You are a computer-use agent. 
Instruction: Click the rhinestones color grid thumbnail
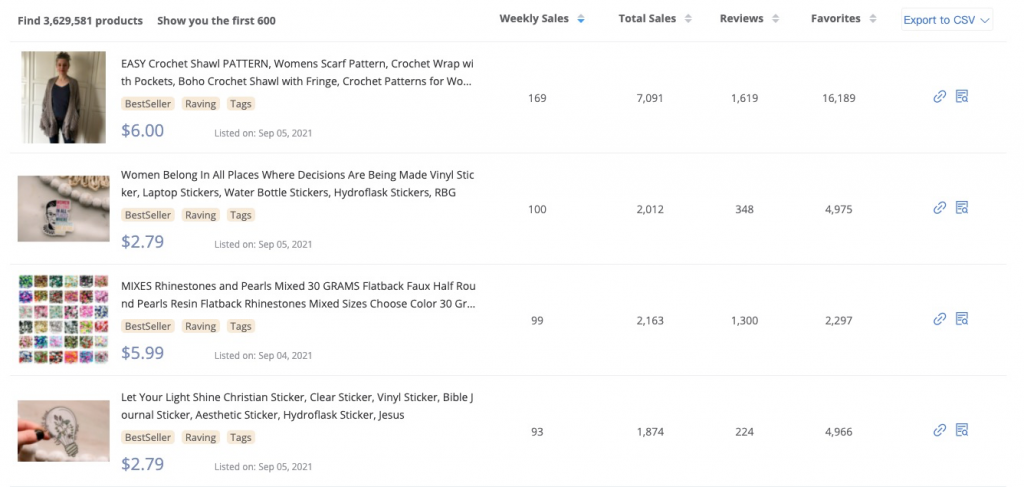63,319
